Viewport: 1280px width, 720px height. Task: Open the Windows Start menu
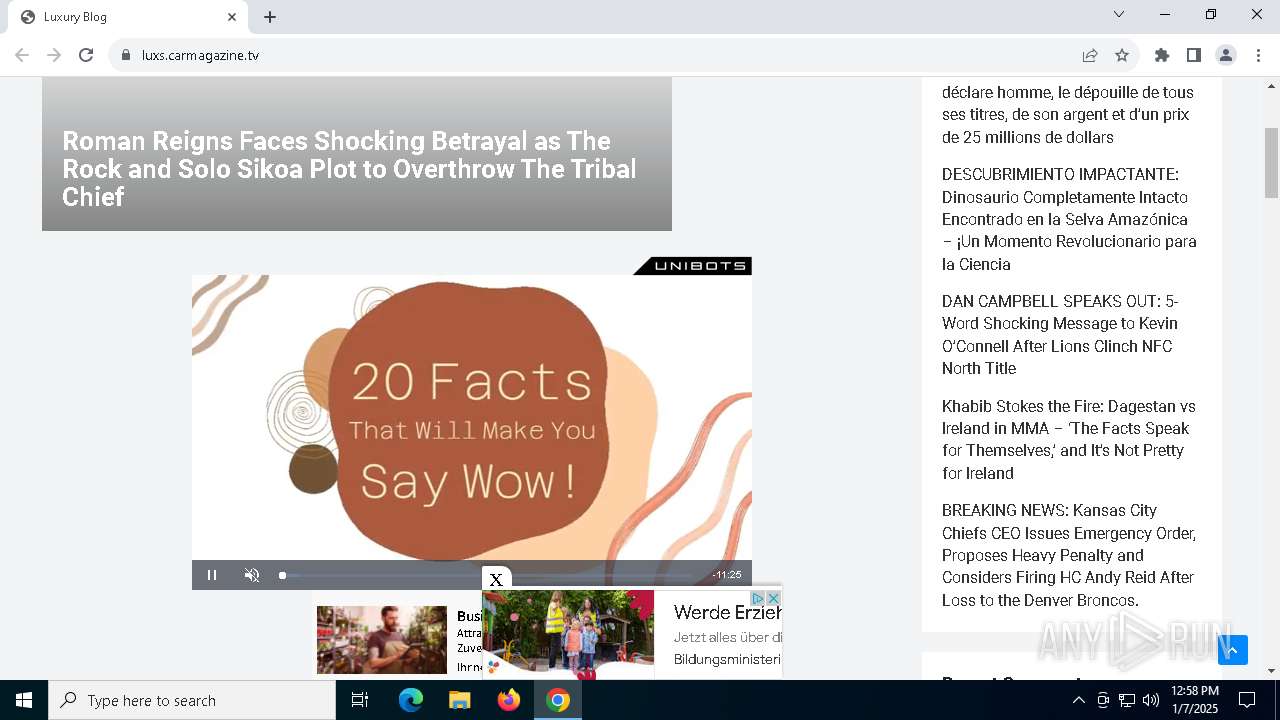(24, 700)
